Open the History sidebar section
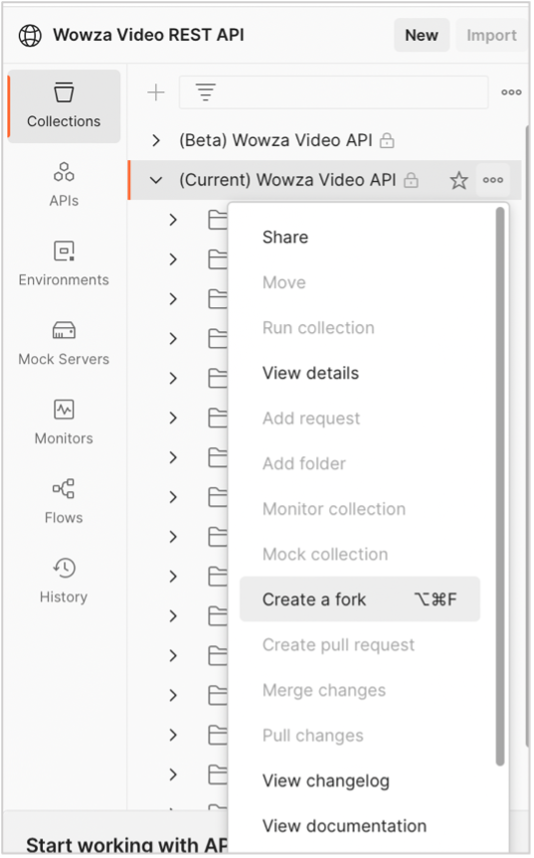The width and height of the screenshot is (534, 858). tap(64, 581)
